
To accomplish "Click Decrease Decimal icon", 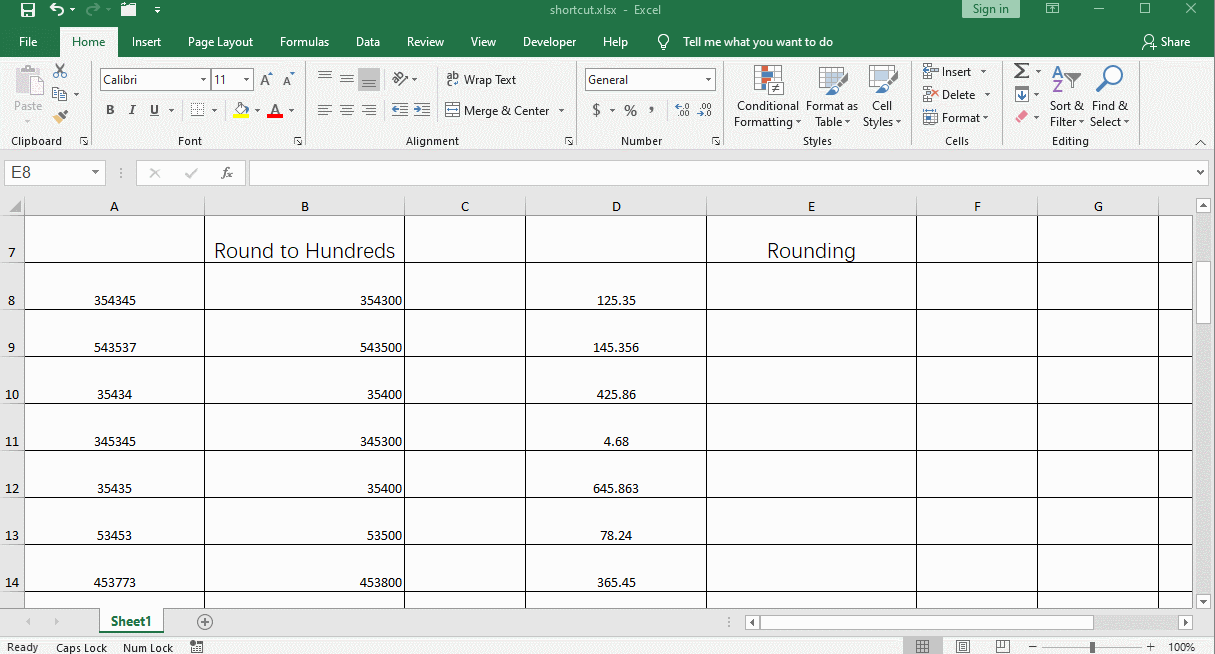I will [x=705, y=110].
